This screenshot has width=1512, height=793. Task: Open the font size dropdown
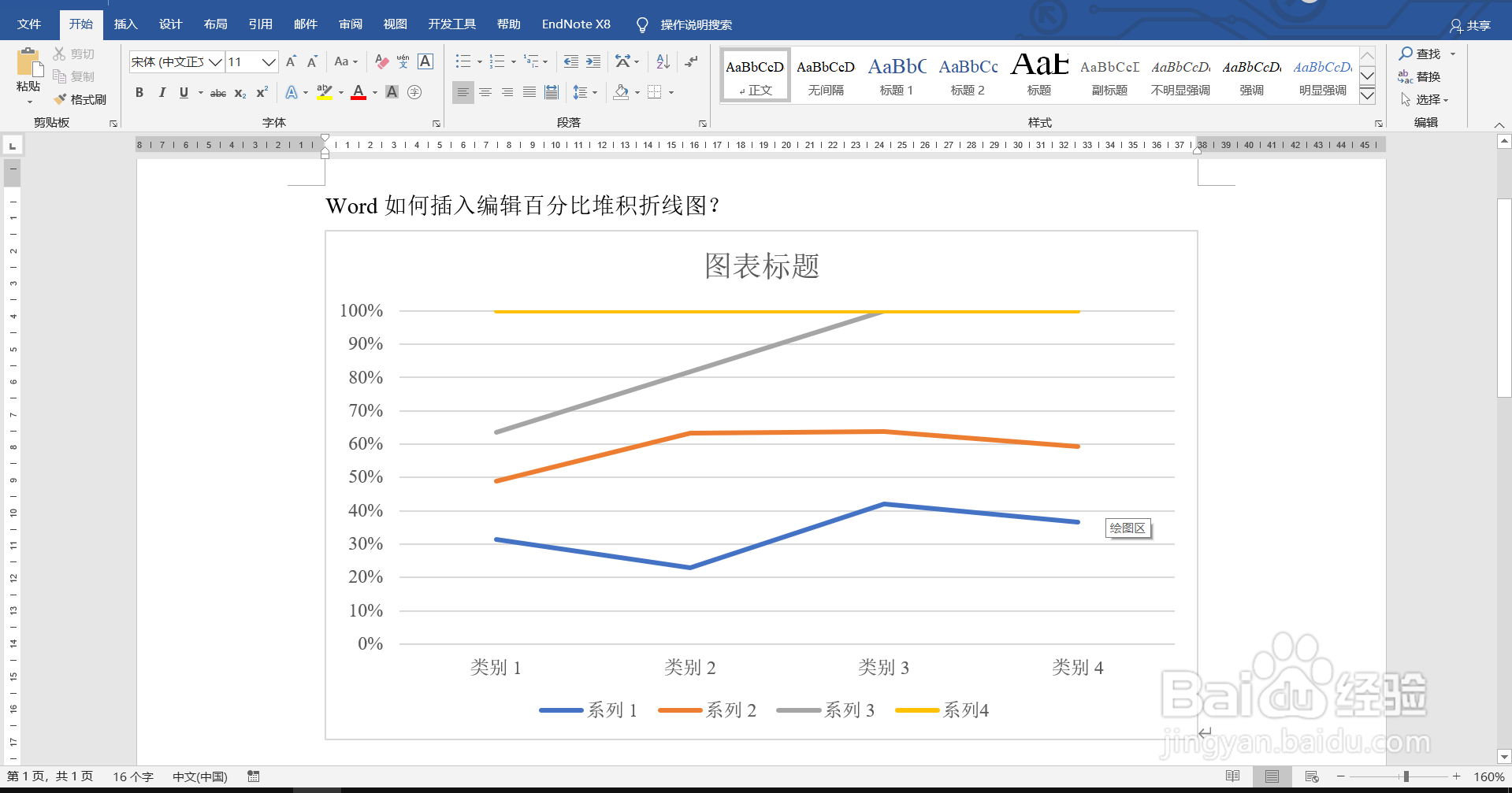click(269, 61)
